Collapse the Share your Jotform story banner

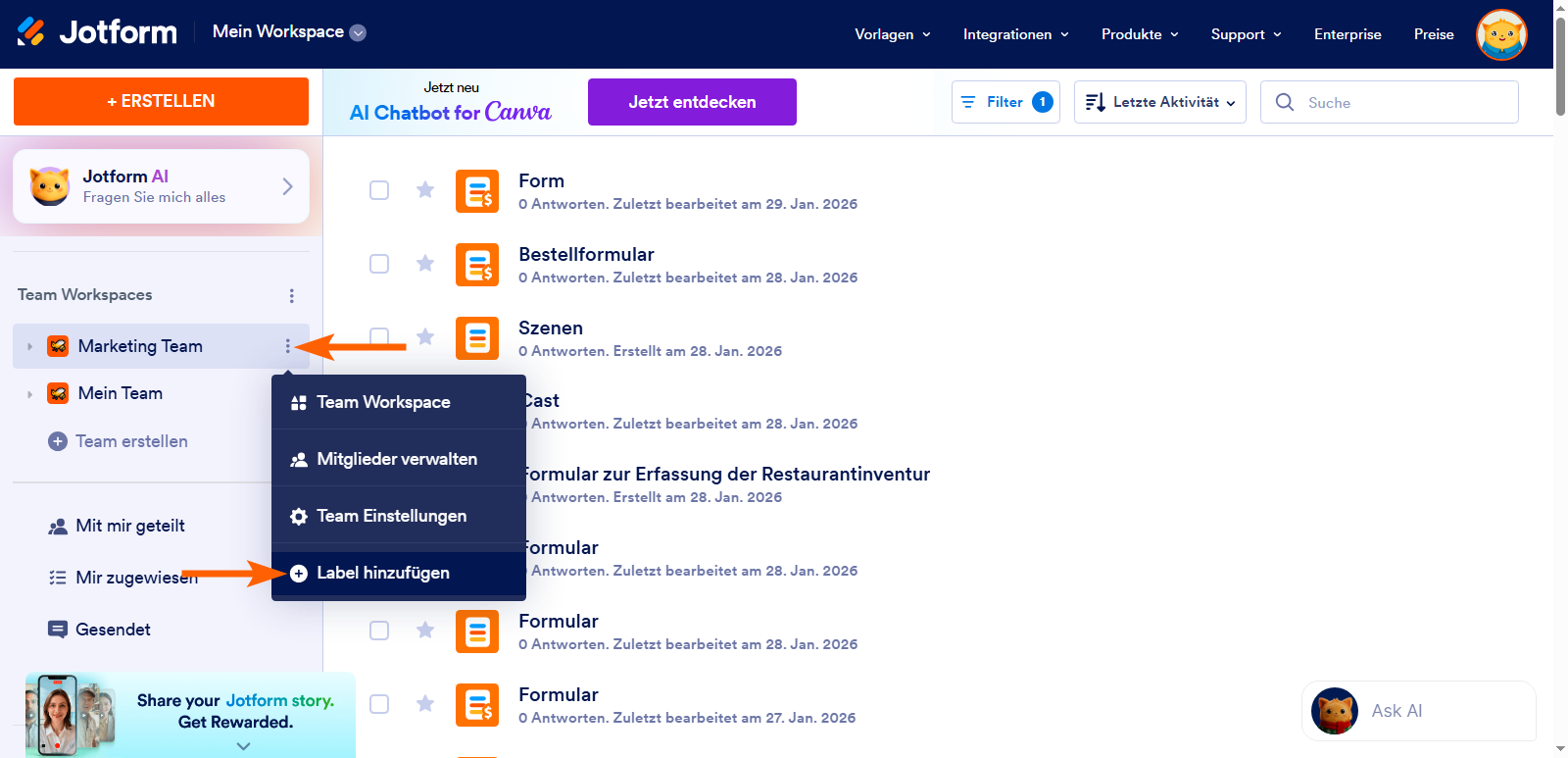coord(243,746)
